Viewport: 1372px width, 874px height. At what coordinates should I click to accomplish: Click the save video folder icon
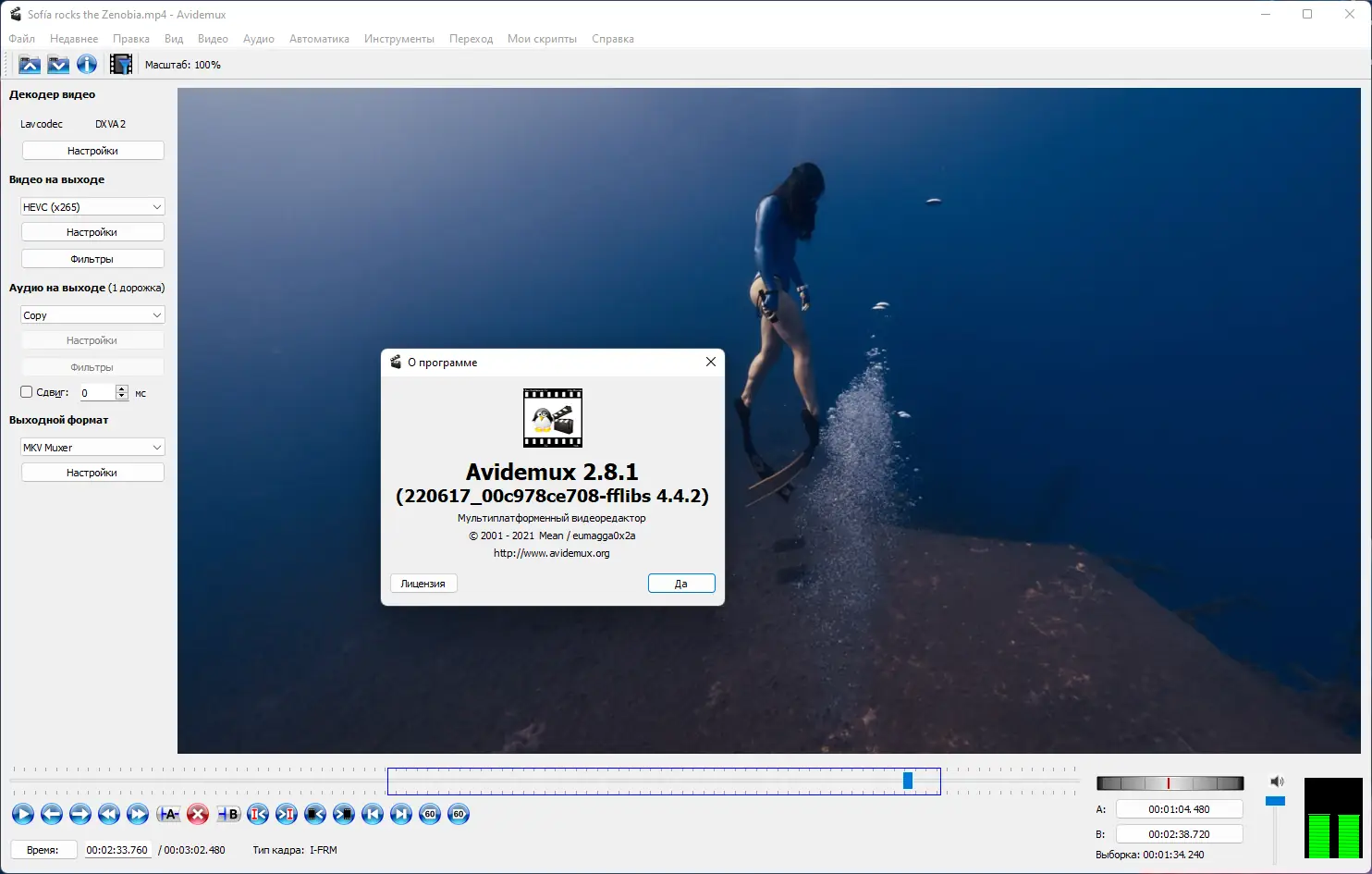(x=58, y=65)
